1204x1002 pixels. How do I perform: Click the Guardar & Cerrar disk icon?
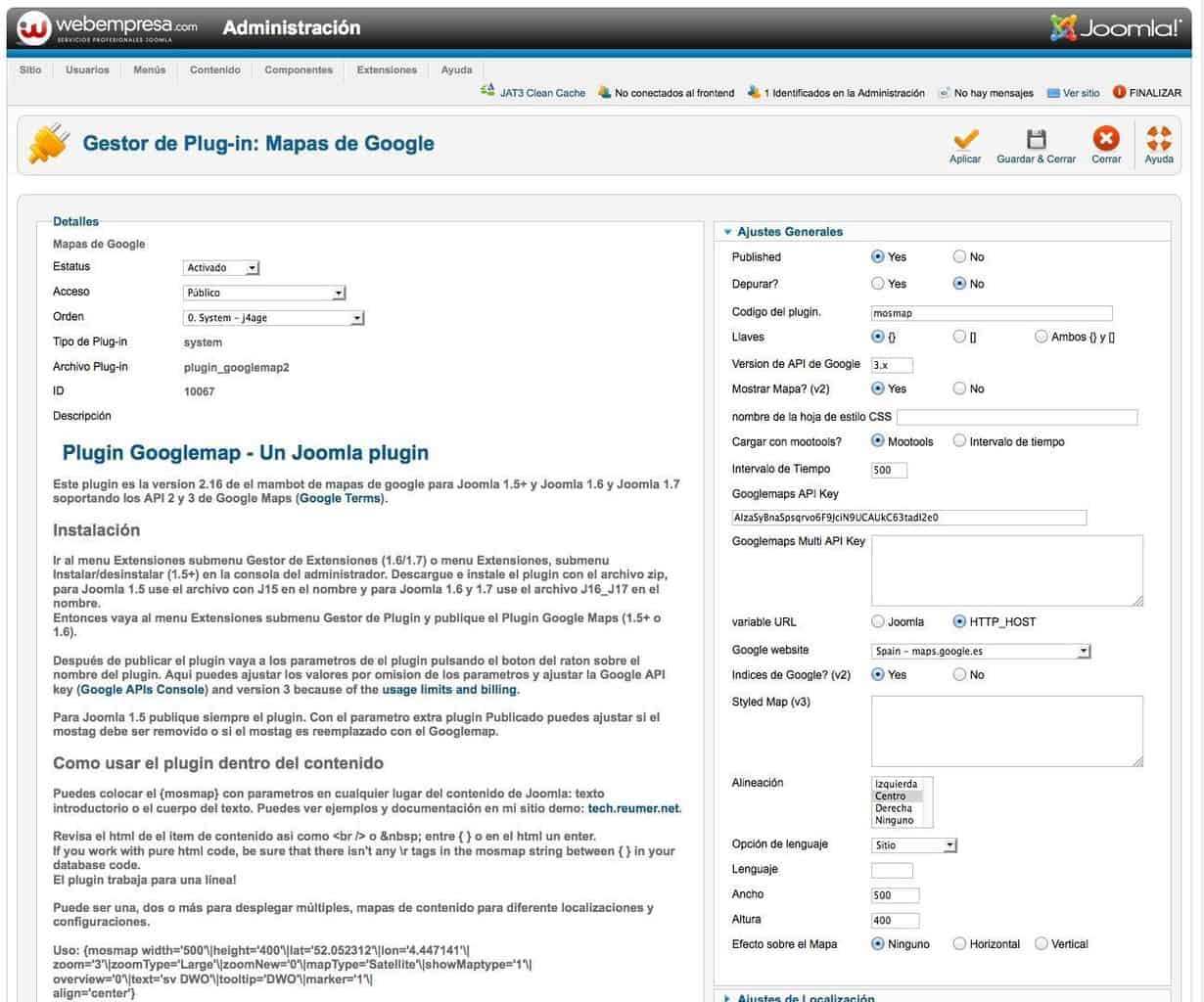(1036, 139)
